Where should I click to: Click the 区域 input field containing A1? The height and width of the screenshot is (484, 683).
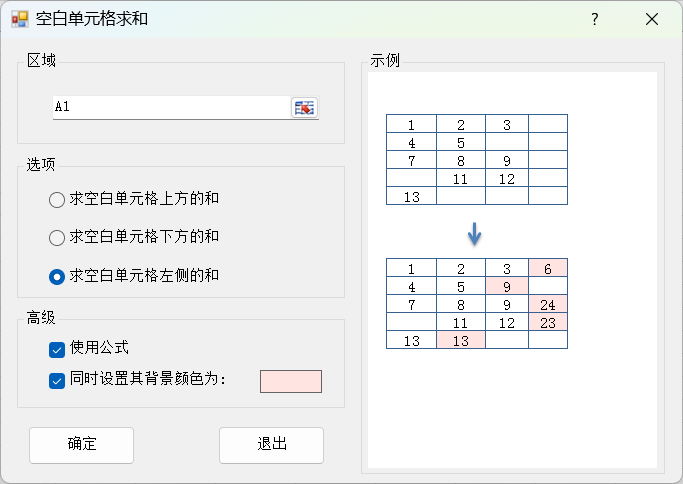point(172,107)
